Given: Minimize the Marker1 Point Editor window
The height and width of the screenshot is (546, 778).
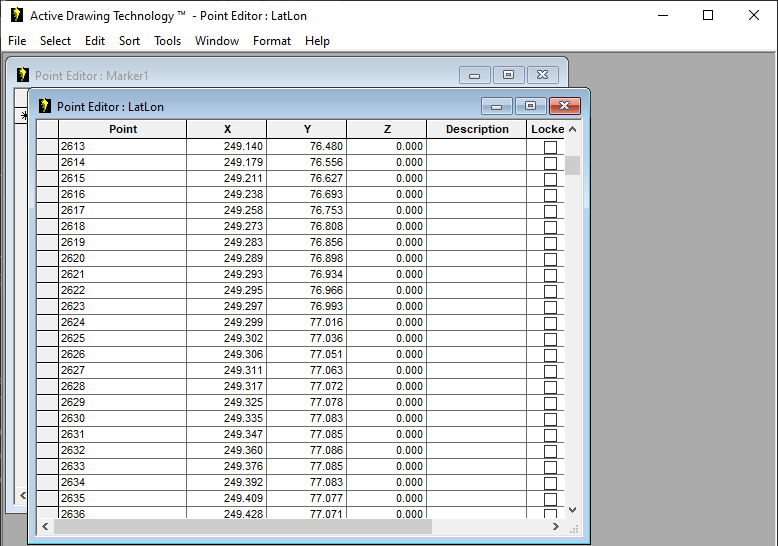Looking at the screenshot, I should point(474,75).
